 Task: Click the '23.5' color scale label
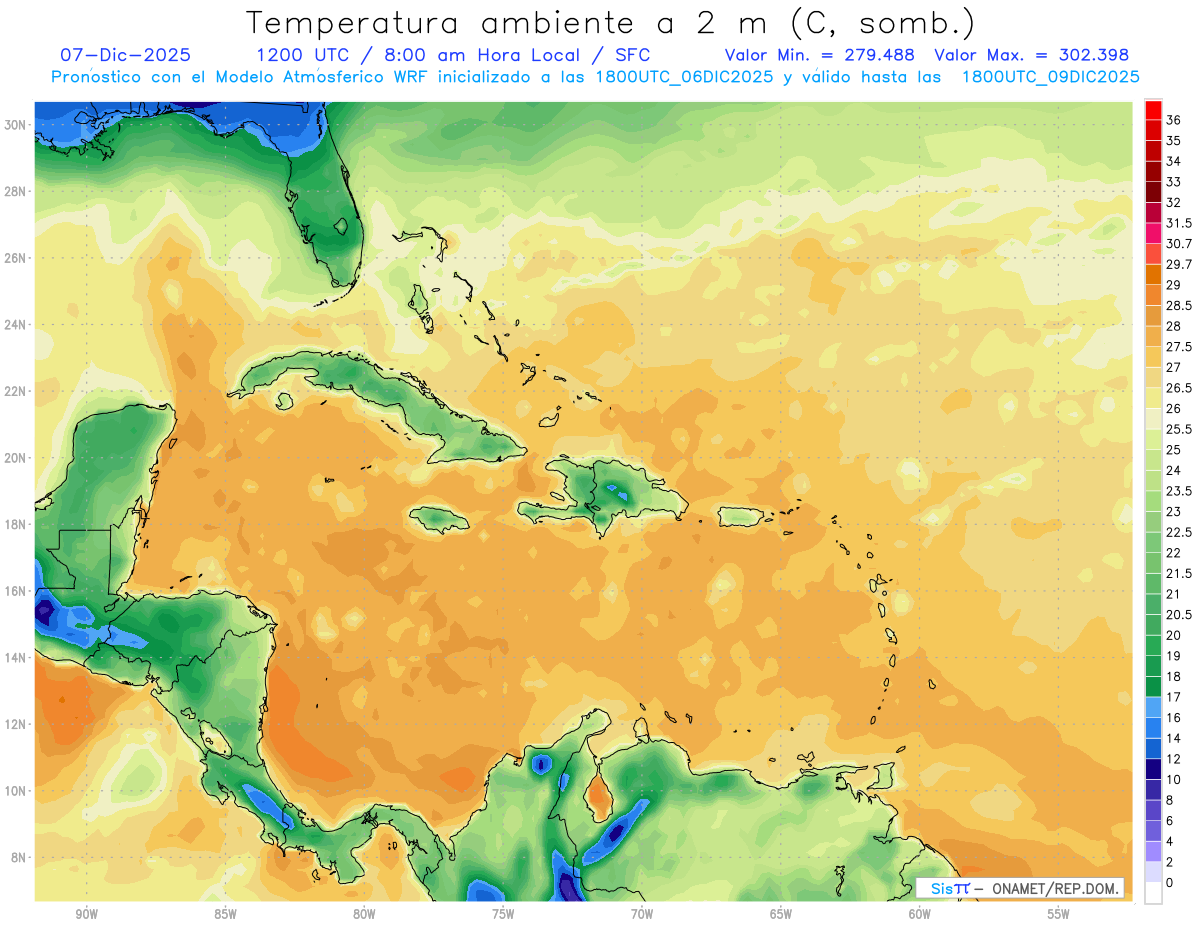click(1179, 491)
